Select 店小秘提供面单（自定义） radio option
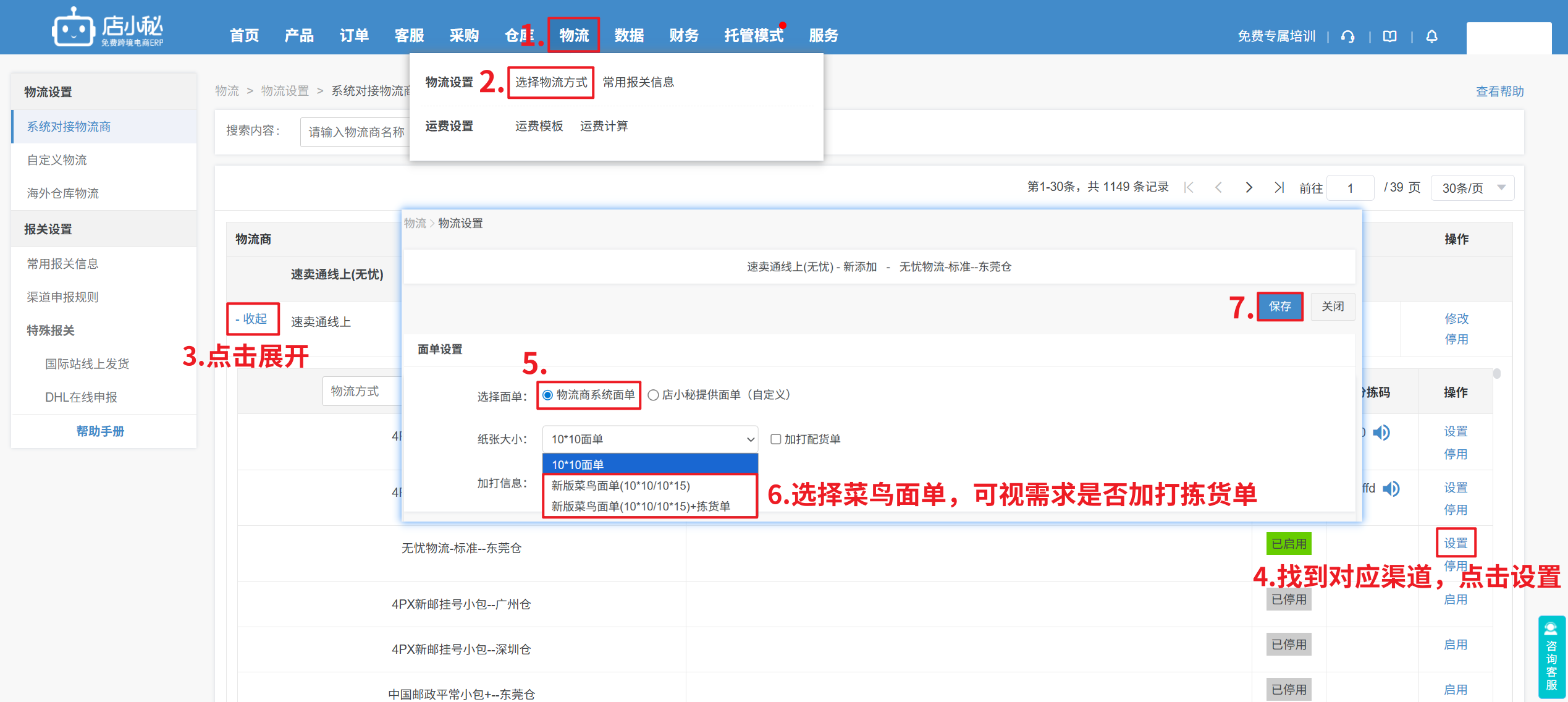 pos(653,395)
